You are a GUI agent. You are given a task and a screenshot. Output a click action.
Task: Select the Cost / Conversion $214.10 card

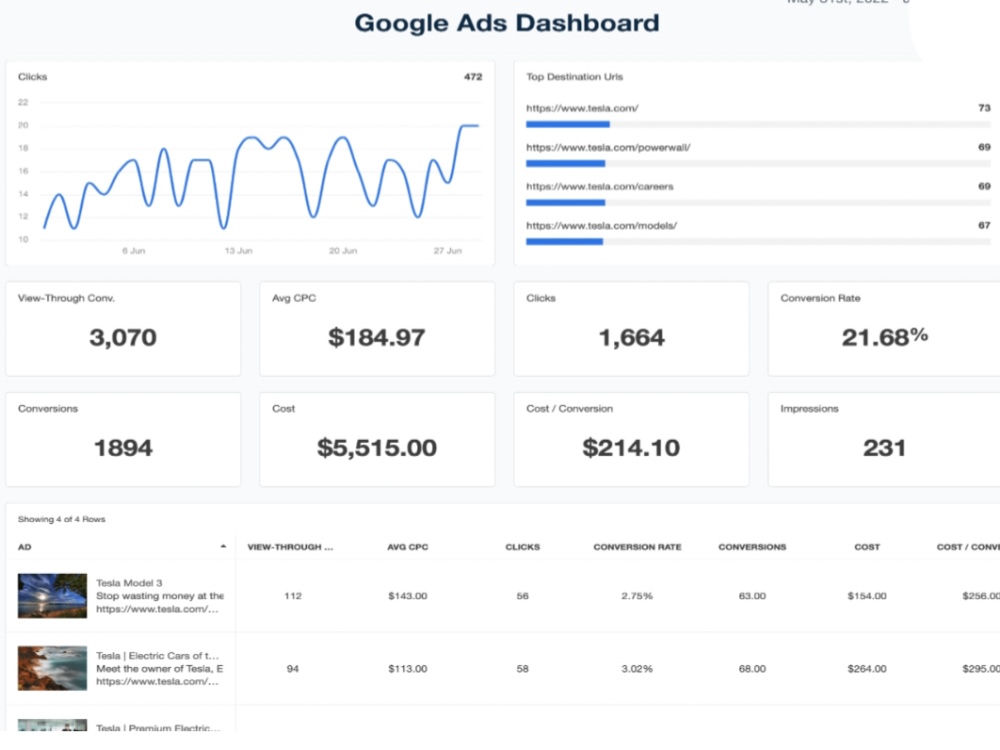click(x=631, y=439)
